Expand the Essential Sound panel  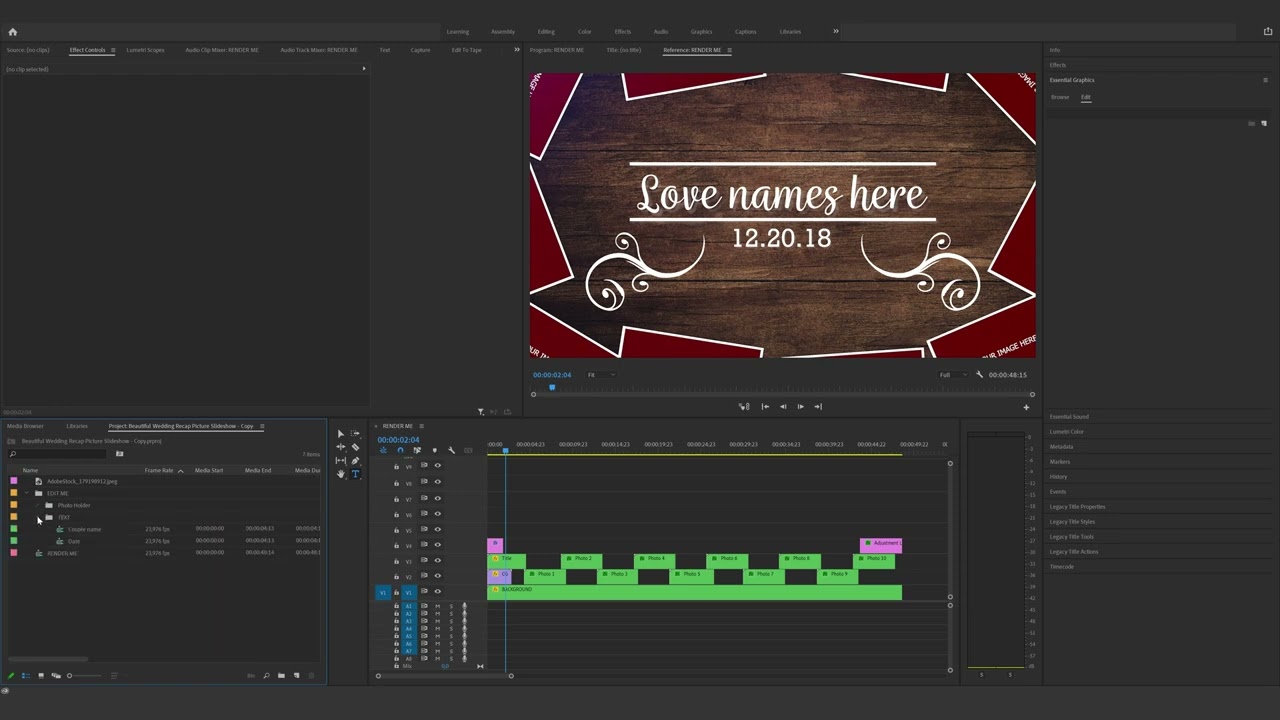click(1069, 417)
